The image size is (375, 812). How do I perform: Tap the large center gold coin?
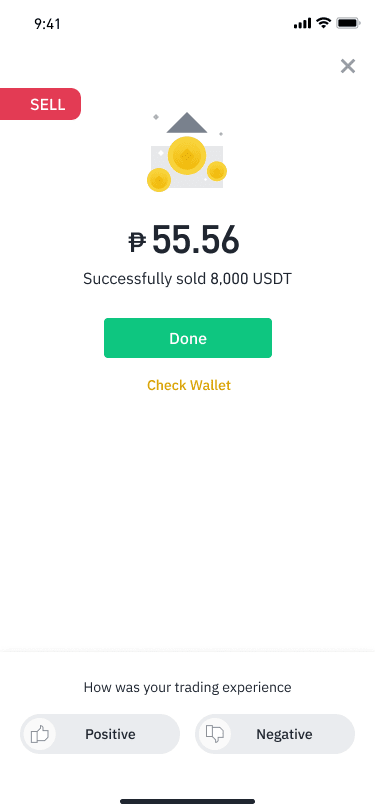coord(187,156)
